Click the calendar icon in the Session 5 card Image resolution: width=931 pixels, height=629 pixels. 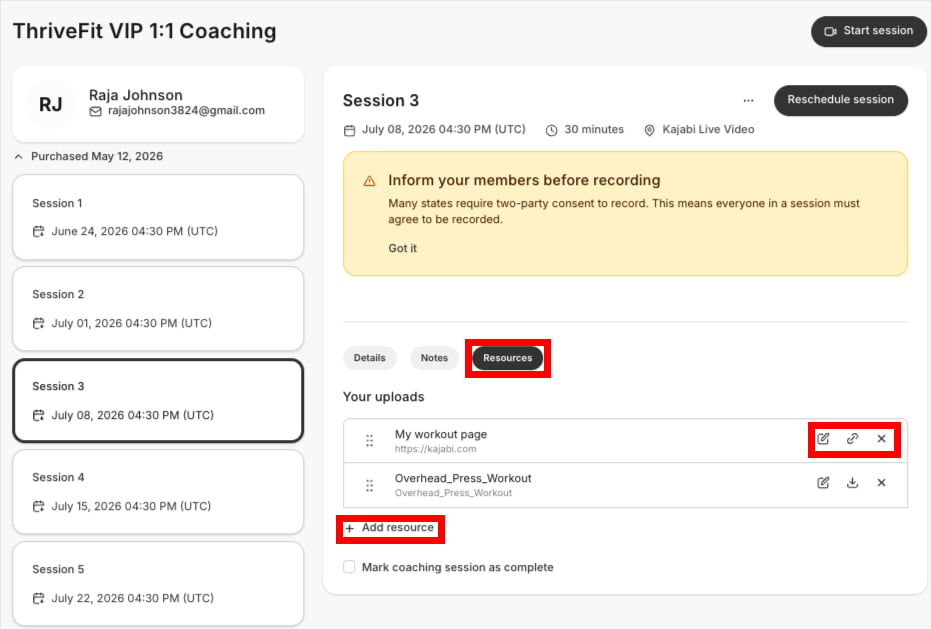(39, 598)
